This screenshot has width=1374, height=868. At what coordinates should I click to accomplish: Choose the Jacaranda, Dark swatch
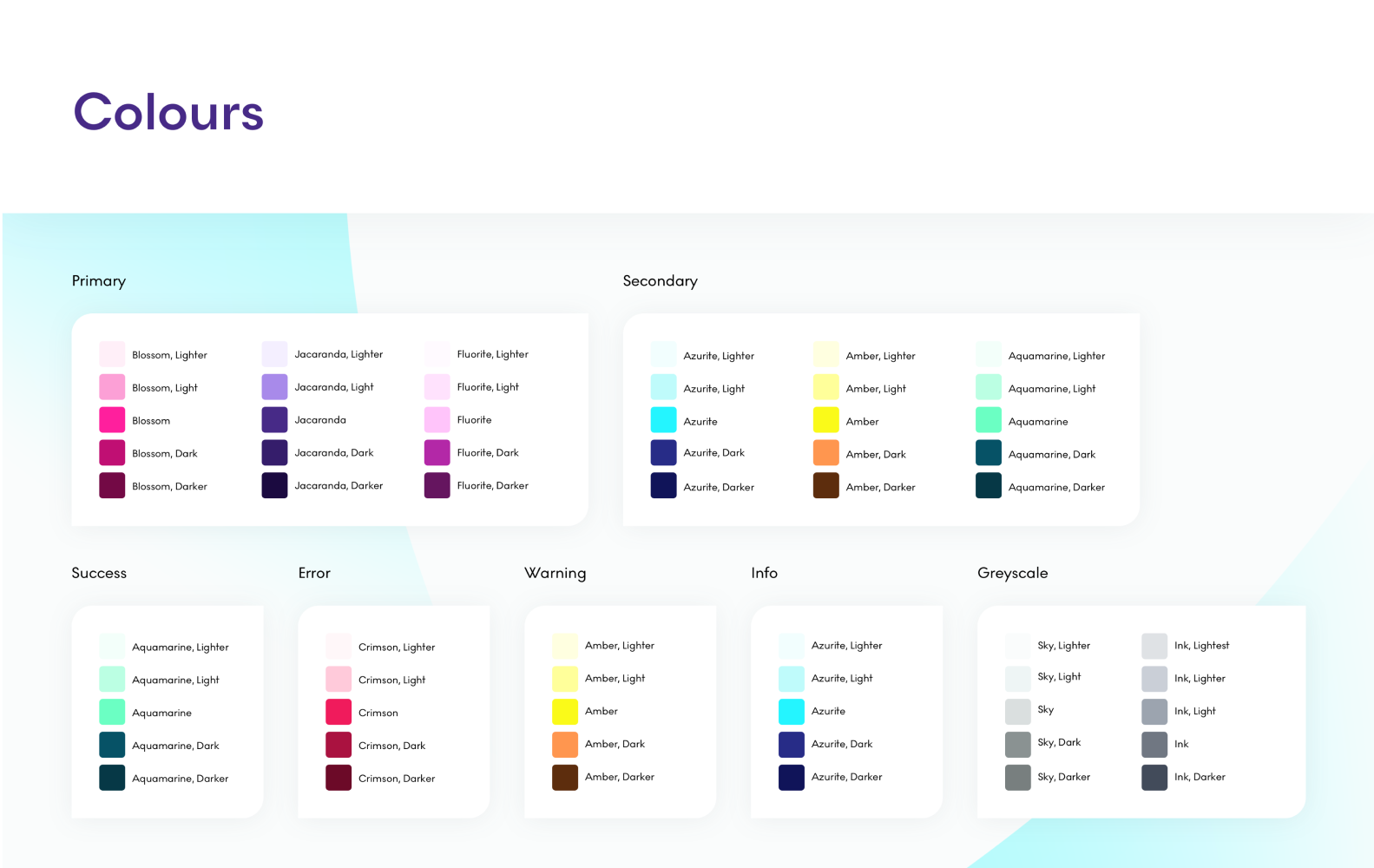[x=274, y=453]
